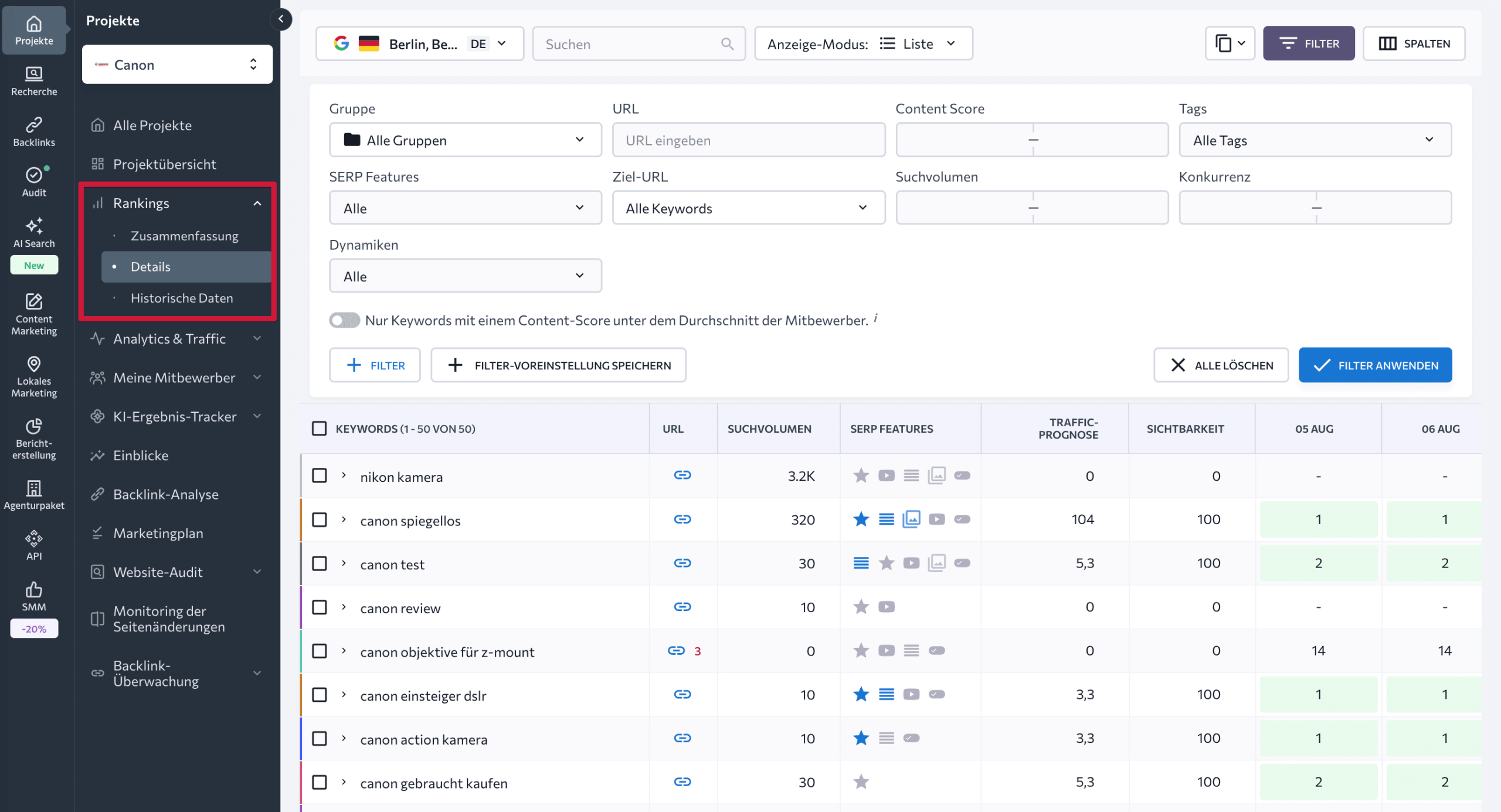This screenshot has width=1501, height=812.
Task: Check the canon test row checkbox
Action: click(x=319, y=563)
